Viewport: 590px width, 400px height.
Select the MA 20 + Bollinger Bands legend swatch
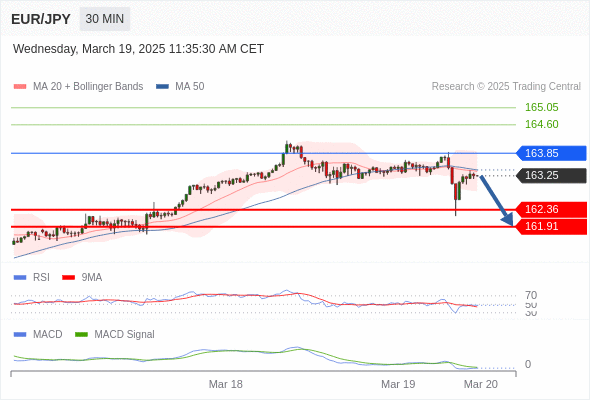[20, 87]
